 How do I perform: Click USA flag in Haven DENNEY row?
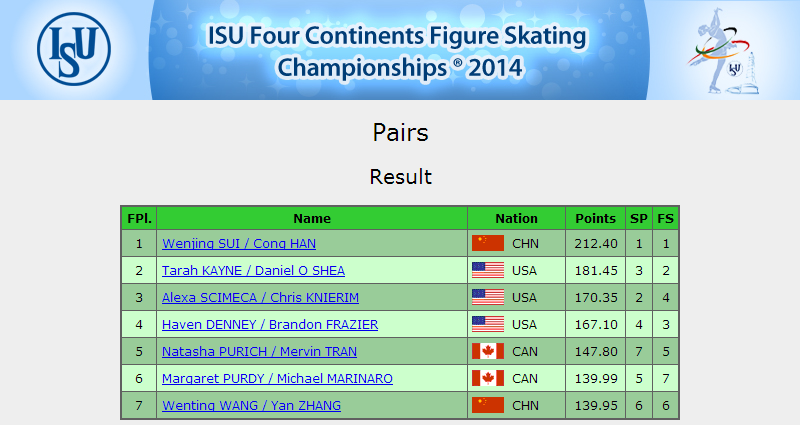pos(488,324)
